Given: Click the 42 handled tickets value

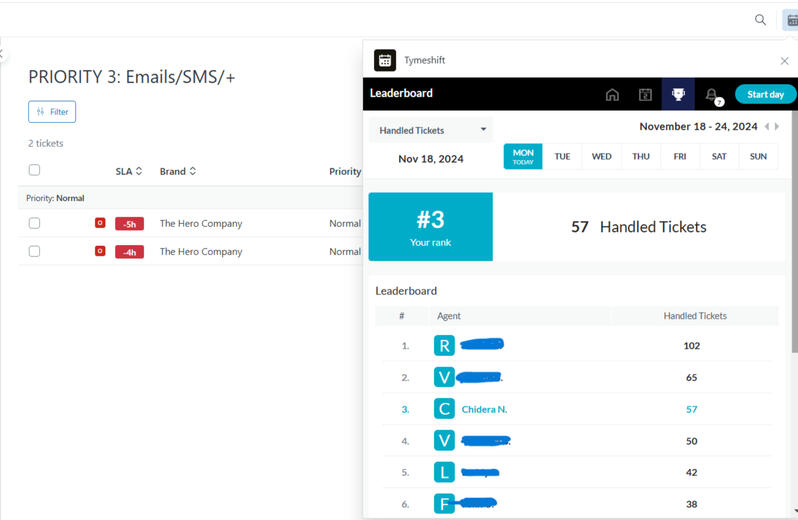Looking at the screenshot, I should 692,473.
